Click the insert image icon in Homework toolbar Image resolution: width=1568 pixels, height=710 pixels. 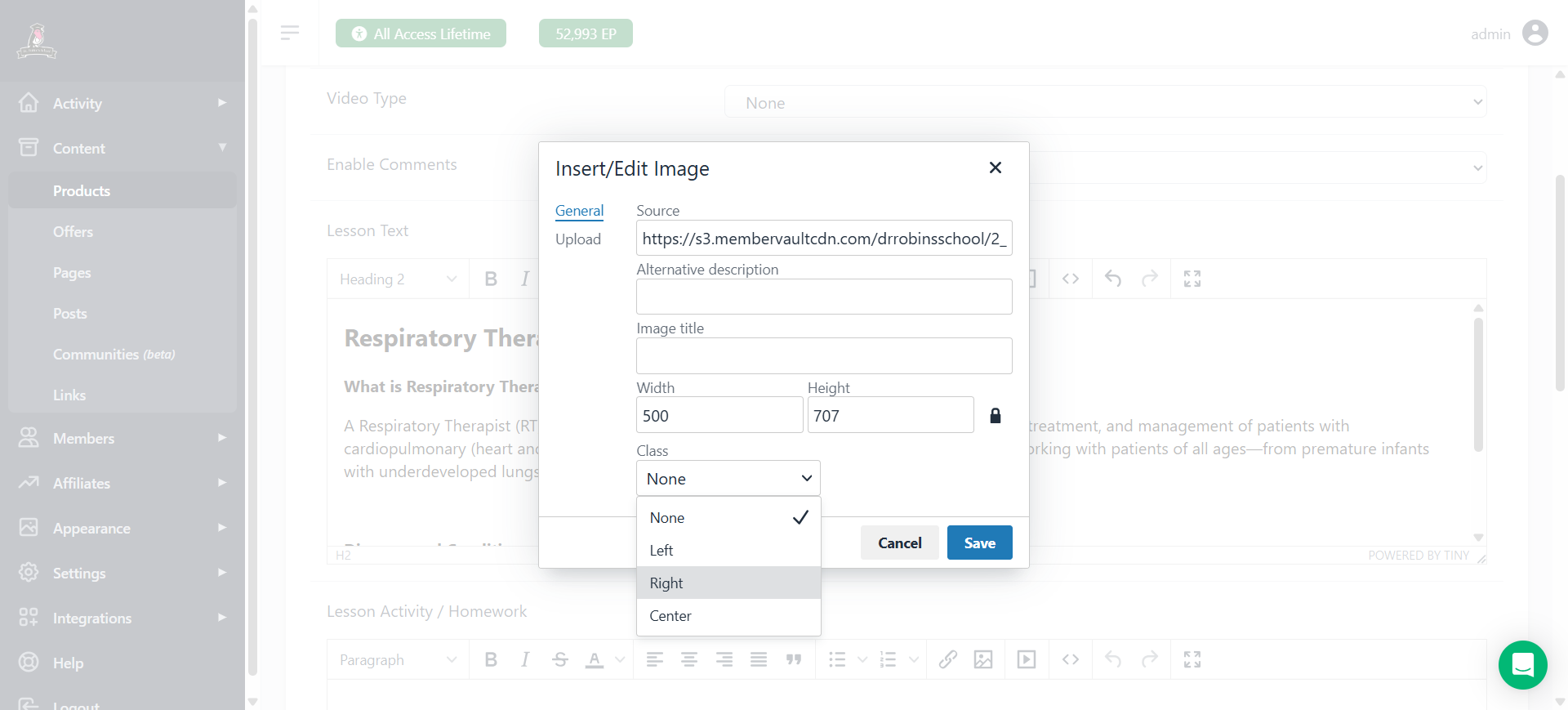(x=983, y=659)
